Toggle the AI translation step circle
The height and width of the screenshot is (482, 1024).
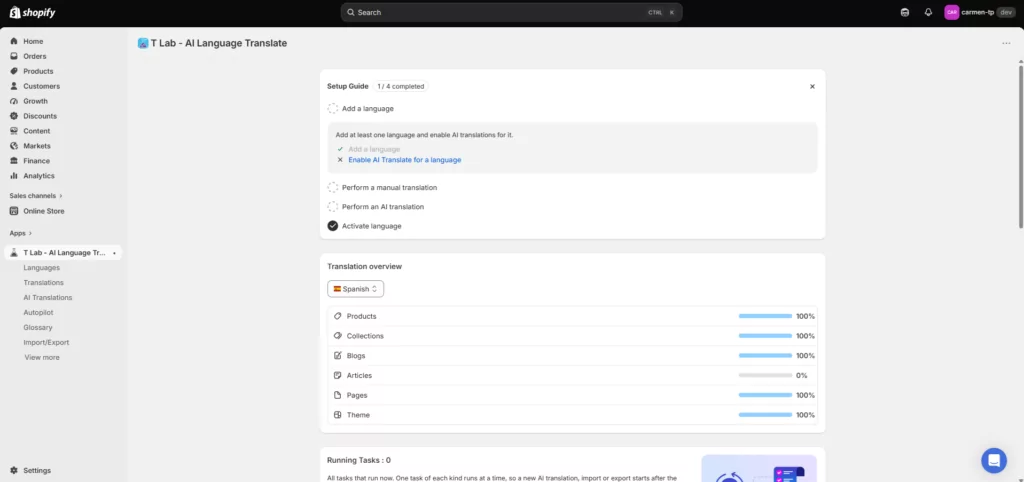[x=333, y=206]
